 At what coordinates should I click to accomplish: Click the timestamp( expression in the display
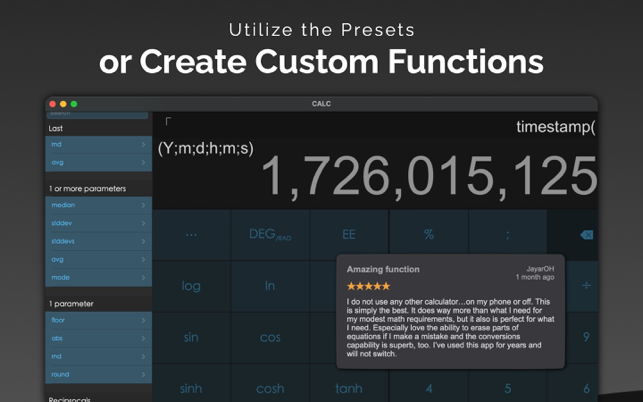(x=556, y=127)
